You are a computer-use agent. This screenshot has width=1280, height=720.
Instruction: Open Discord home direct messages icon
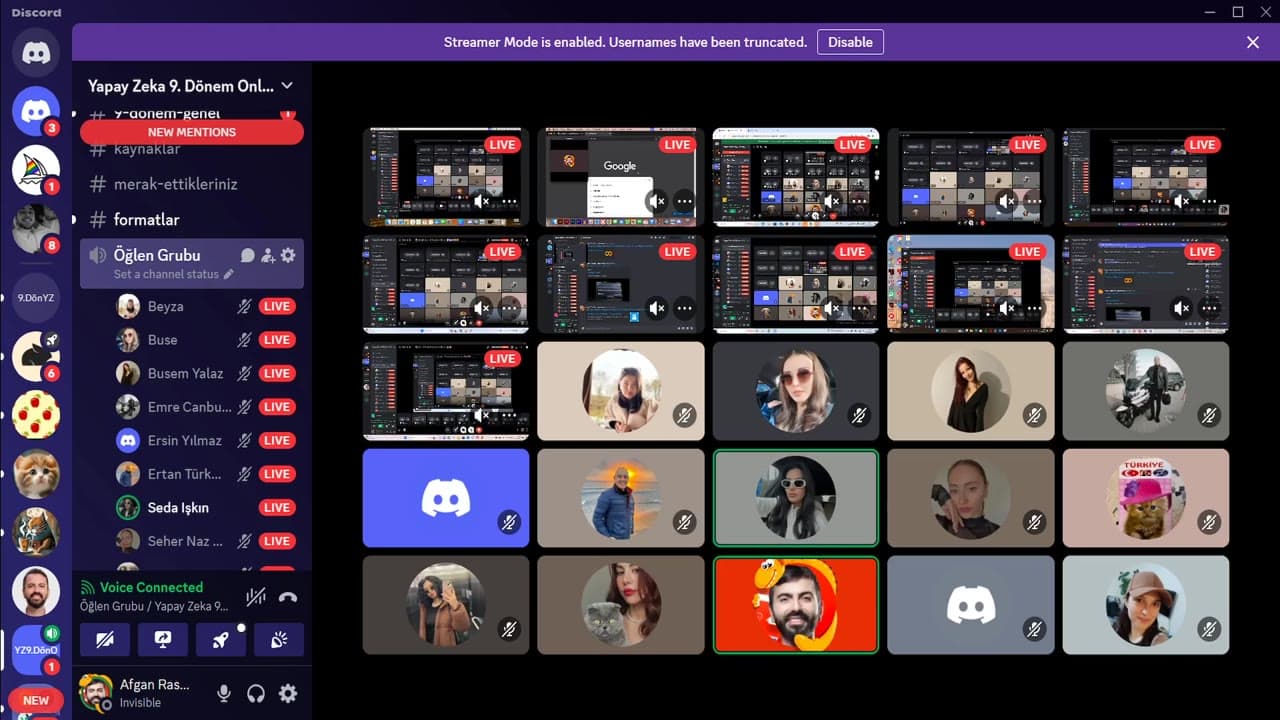pos(36,52)
